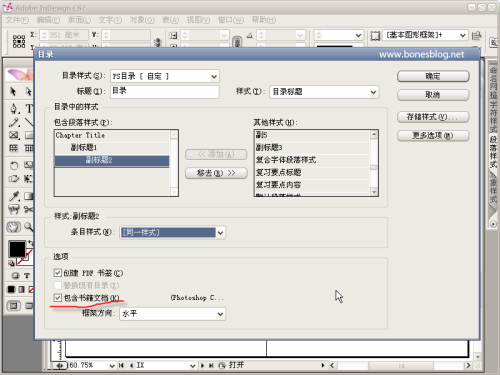Click the swap fill and stroke arrow
Screen dimensions: 500x375
pyautogui.click(x=30, y=242)
